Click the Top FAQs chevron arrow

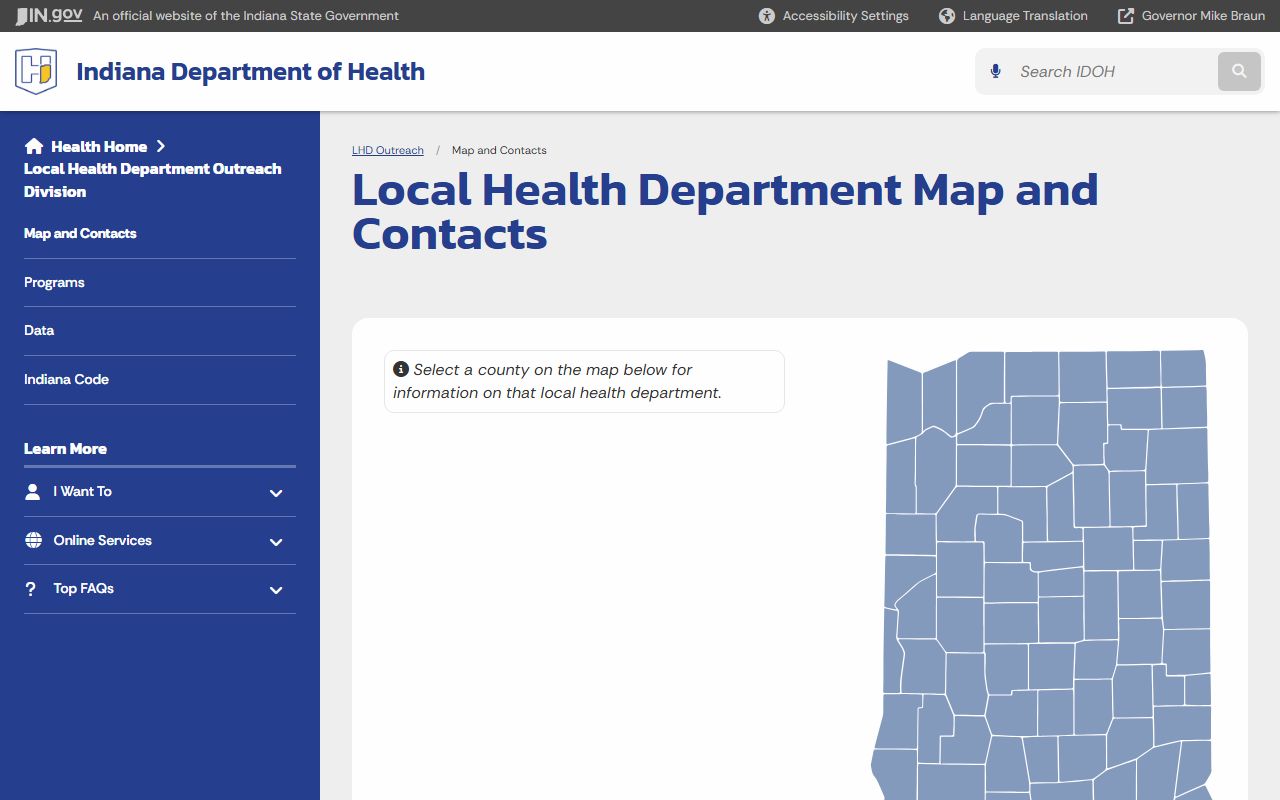click(x=276, y=590)
